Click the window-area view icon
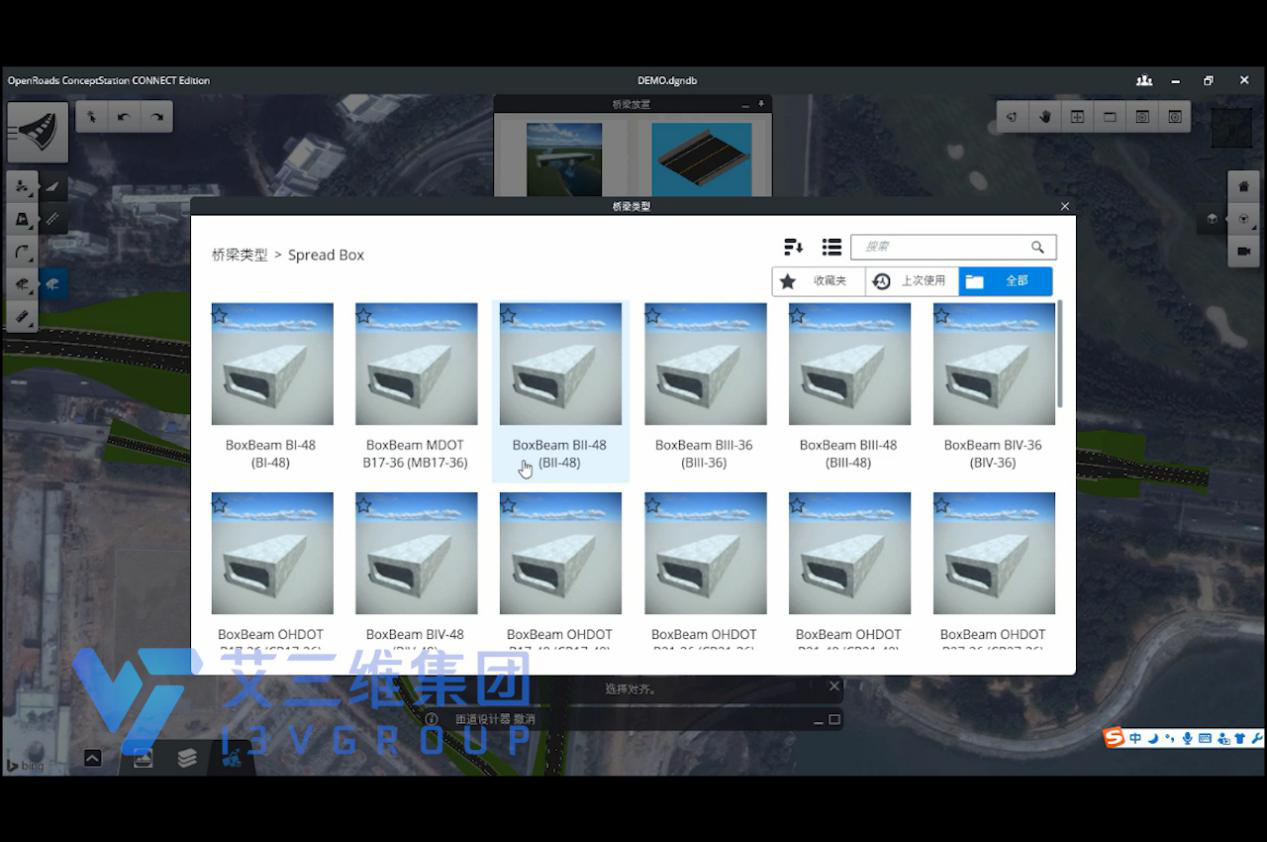Screen dimensions: 1267x842 [x=1110, y=117]
